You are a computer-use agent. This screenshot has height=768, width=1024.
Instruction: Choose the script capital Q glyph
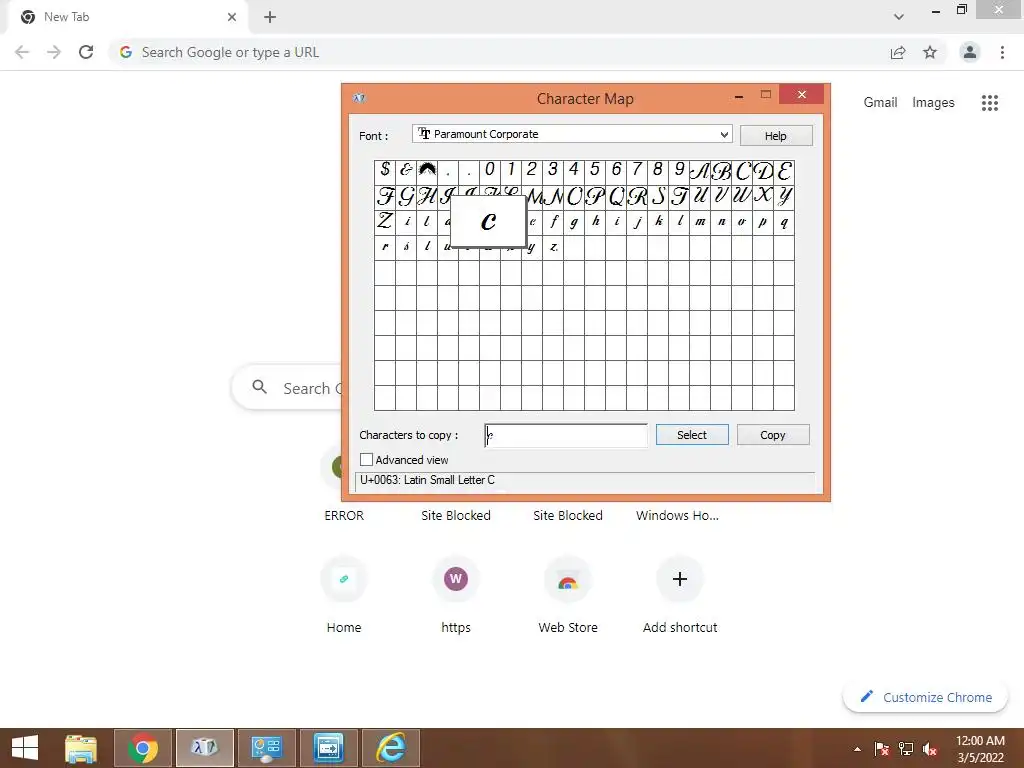pos(616,197)
